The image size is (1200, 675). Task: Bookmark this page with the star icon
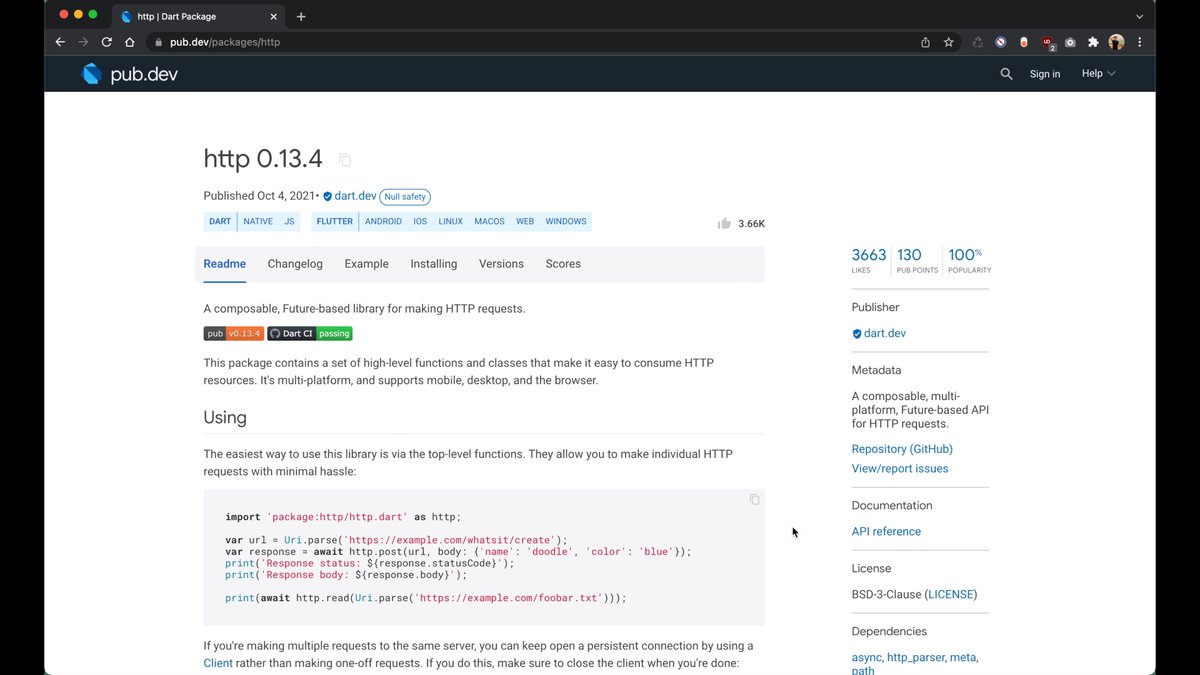click(948, 42)
